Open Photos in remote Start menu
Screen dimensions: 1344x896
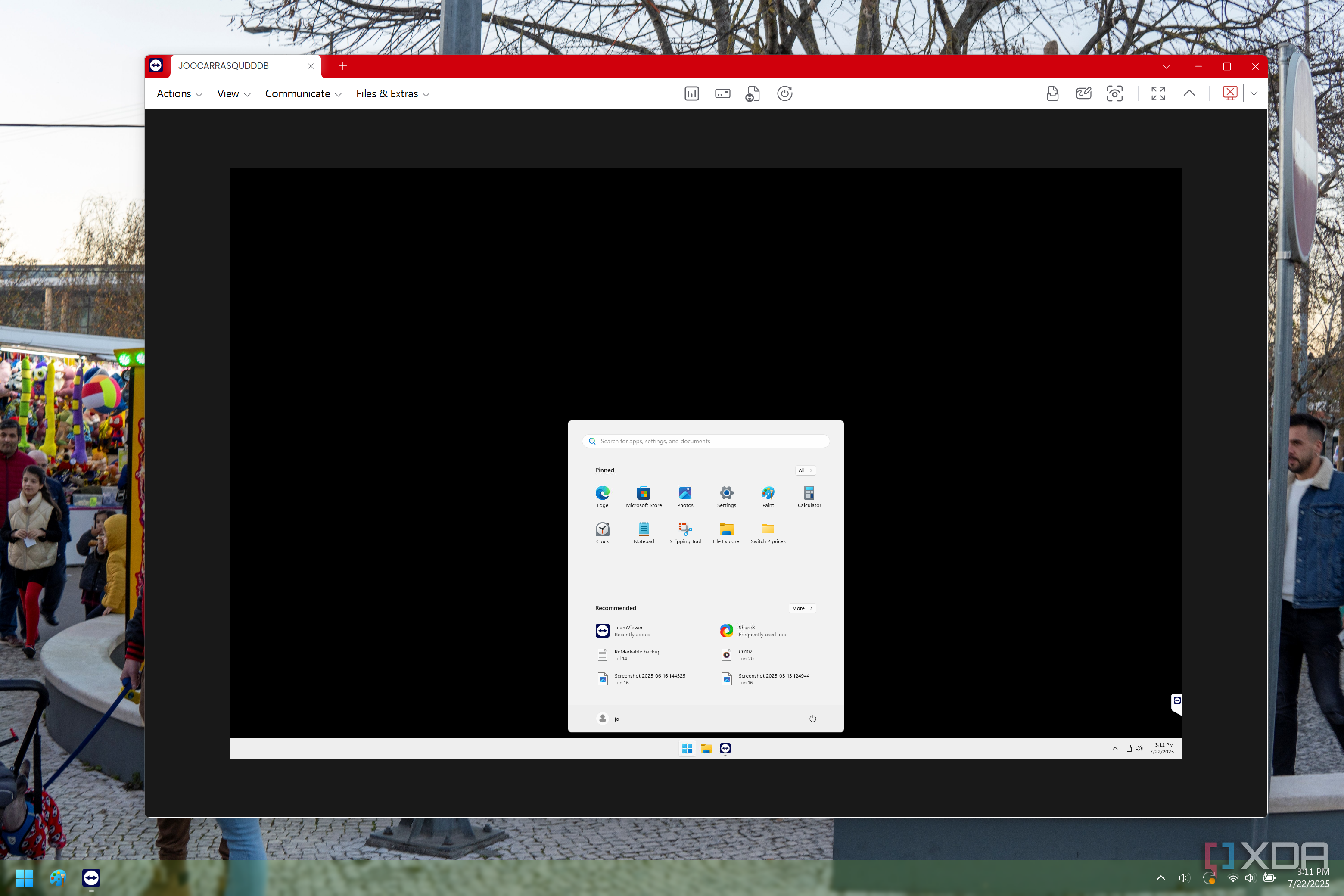pyautogui.click(x=685, y=497)
